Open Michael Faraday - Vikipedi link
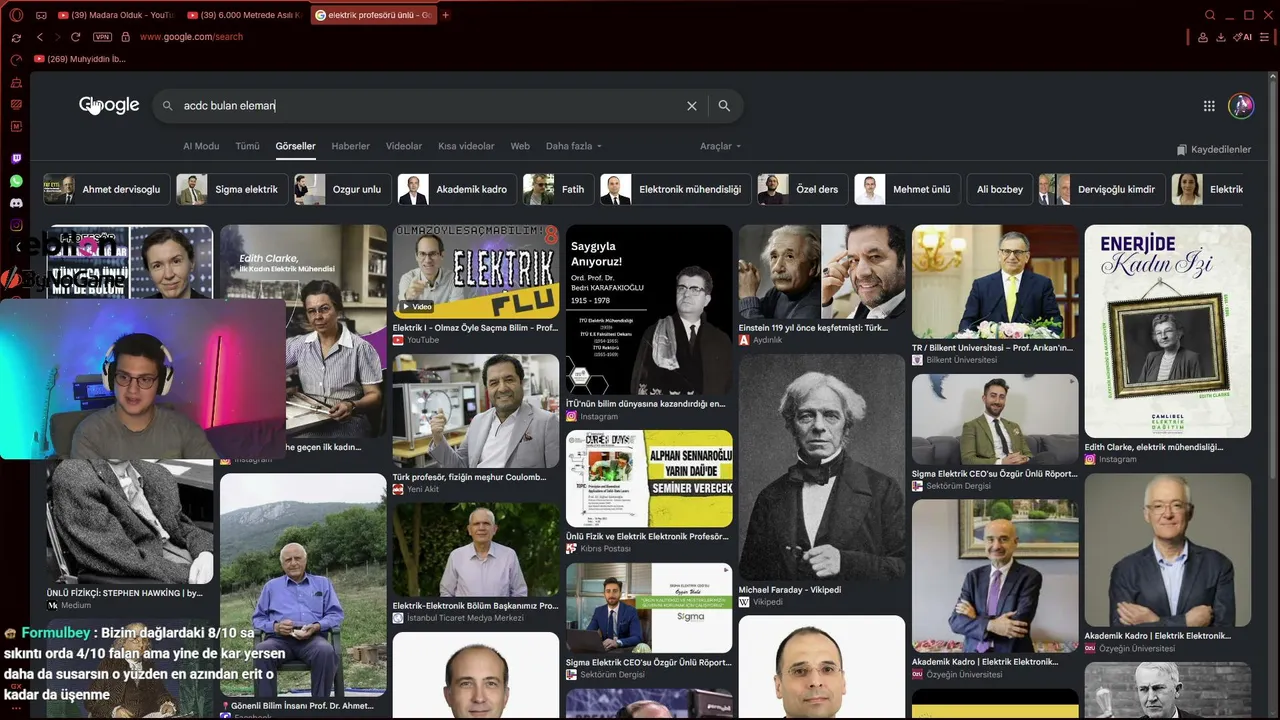 (789, 590)
